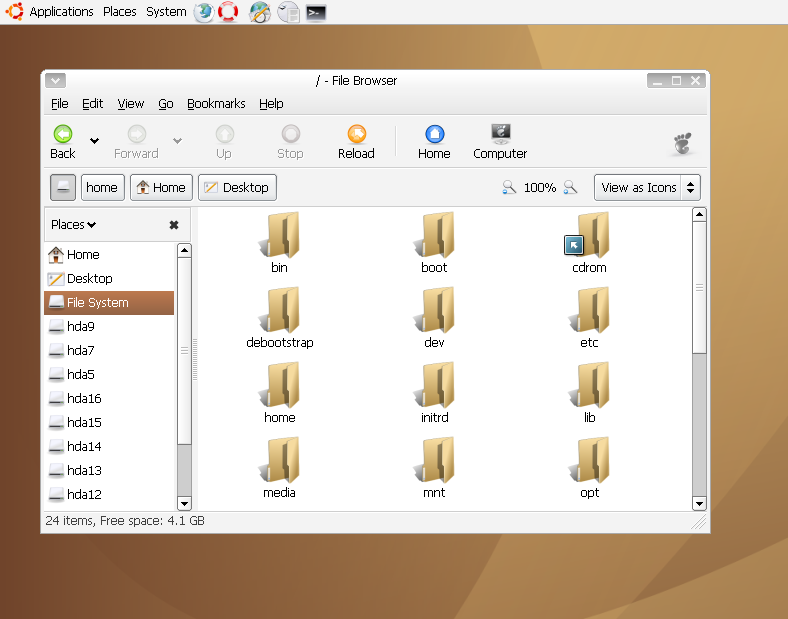Open the Forward history dropdown arrow
This screenshot has width=788, height=619.
[x=177, y=141]
